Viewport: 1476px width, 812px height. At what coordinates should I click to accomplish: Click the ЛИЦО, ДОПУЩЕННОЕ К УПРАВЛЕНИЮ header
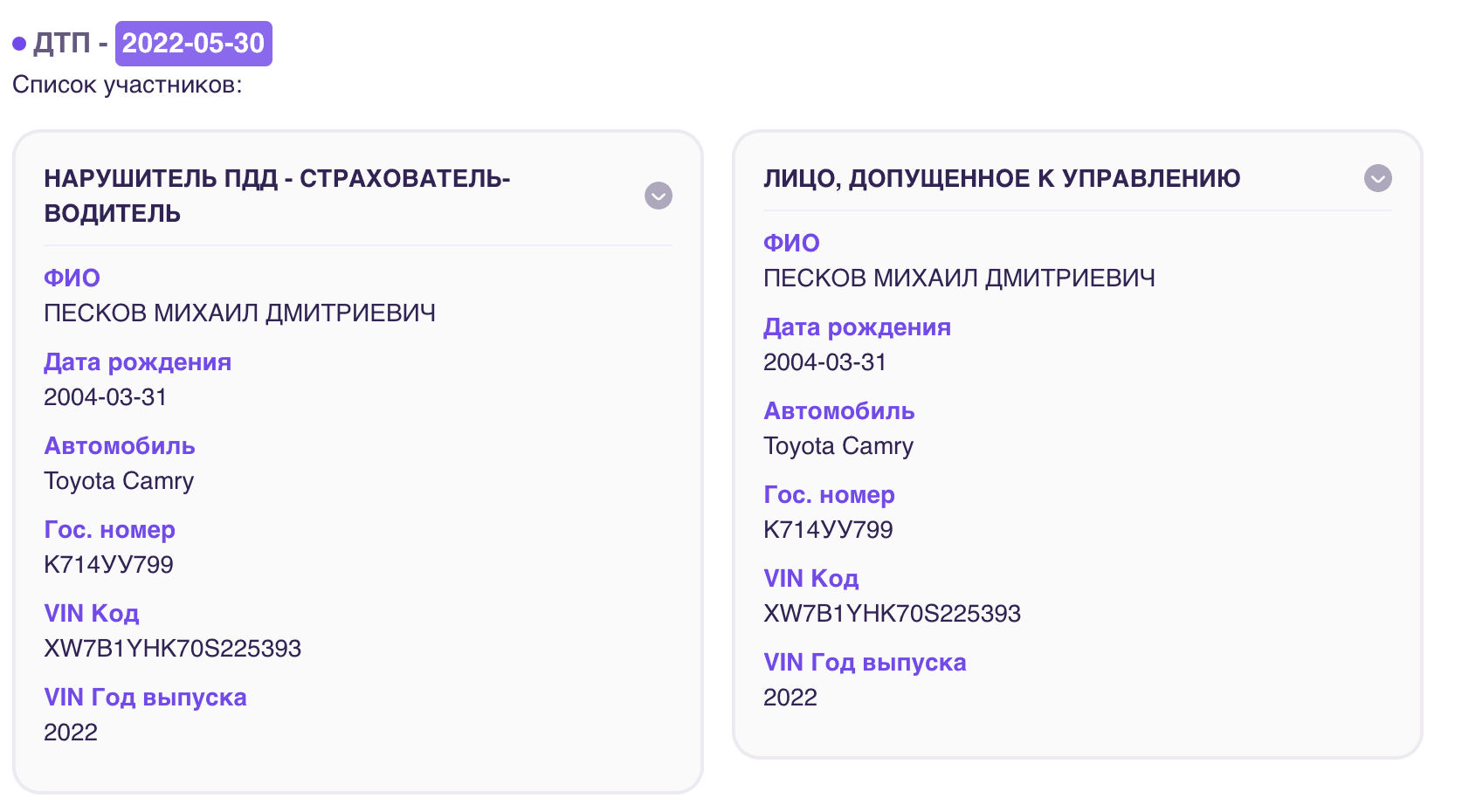(1001, 178)
